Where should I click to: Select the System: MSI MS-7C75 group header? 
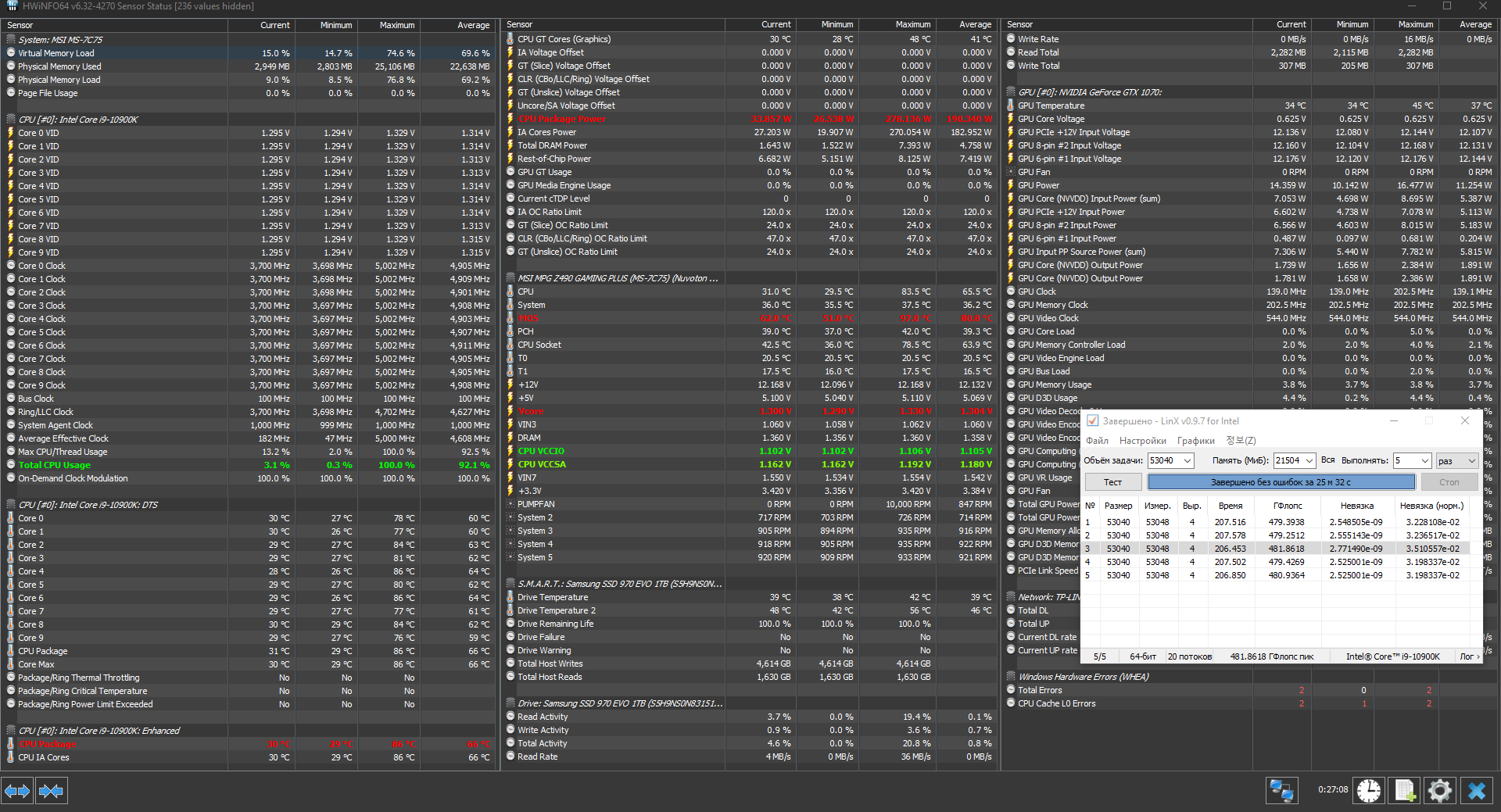click(x=60, y=40)
